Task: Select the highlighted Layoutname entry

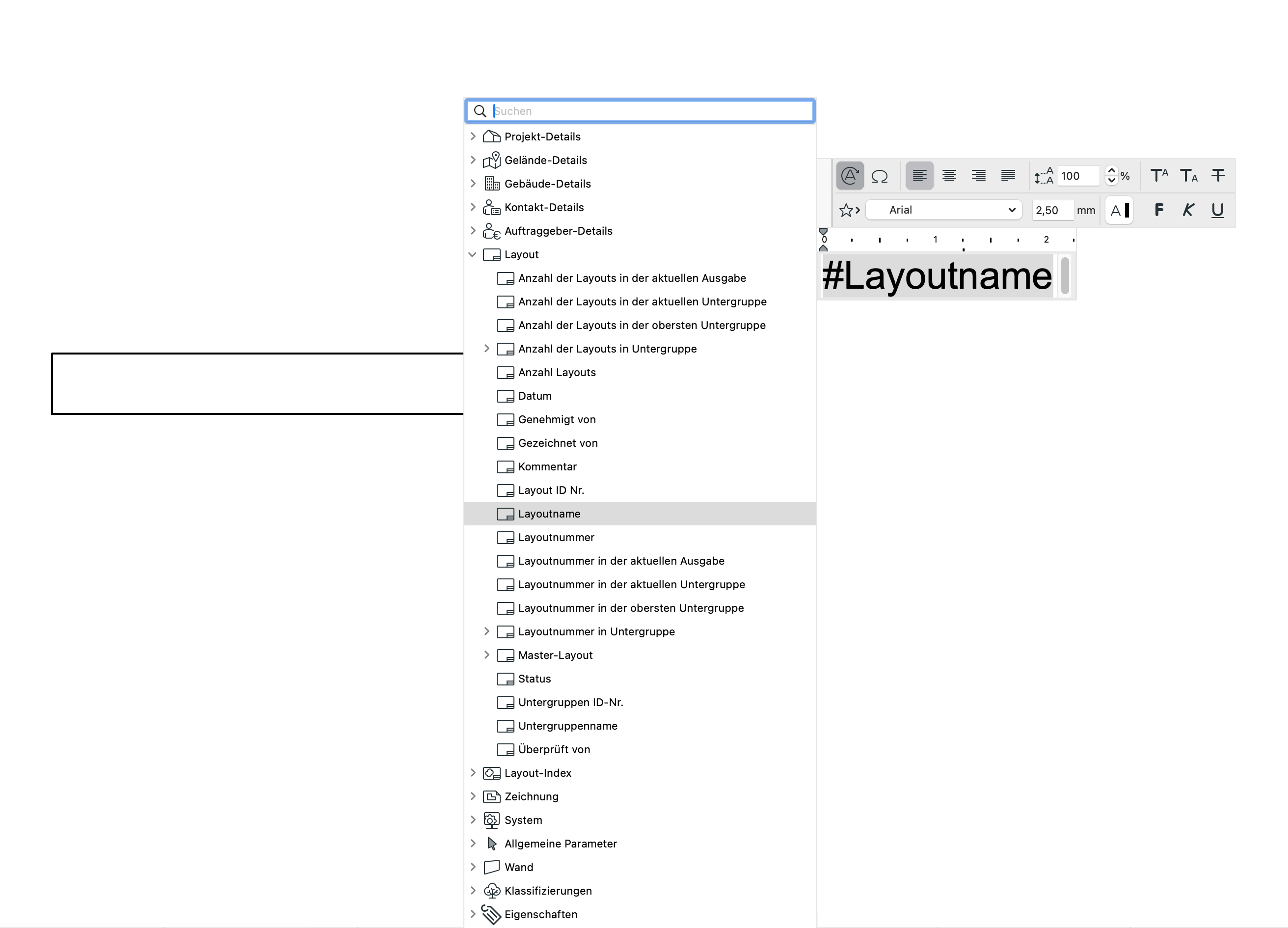Action: click(640, 514)
